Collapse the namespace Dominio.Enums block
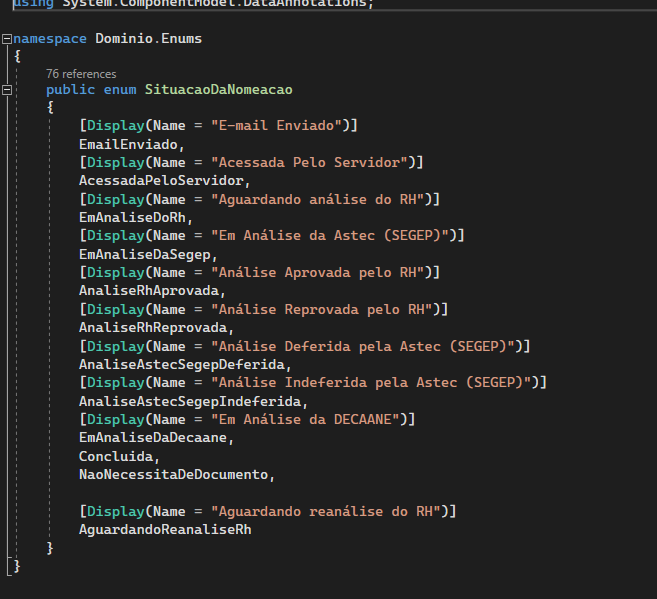This screenshot has width=657, height=599. click(7, 39)
